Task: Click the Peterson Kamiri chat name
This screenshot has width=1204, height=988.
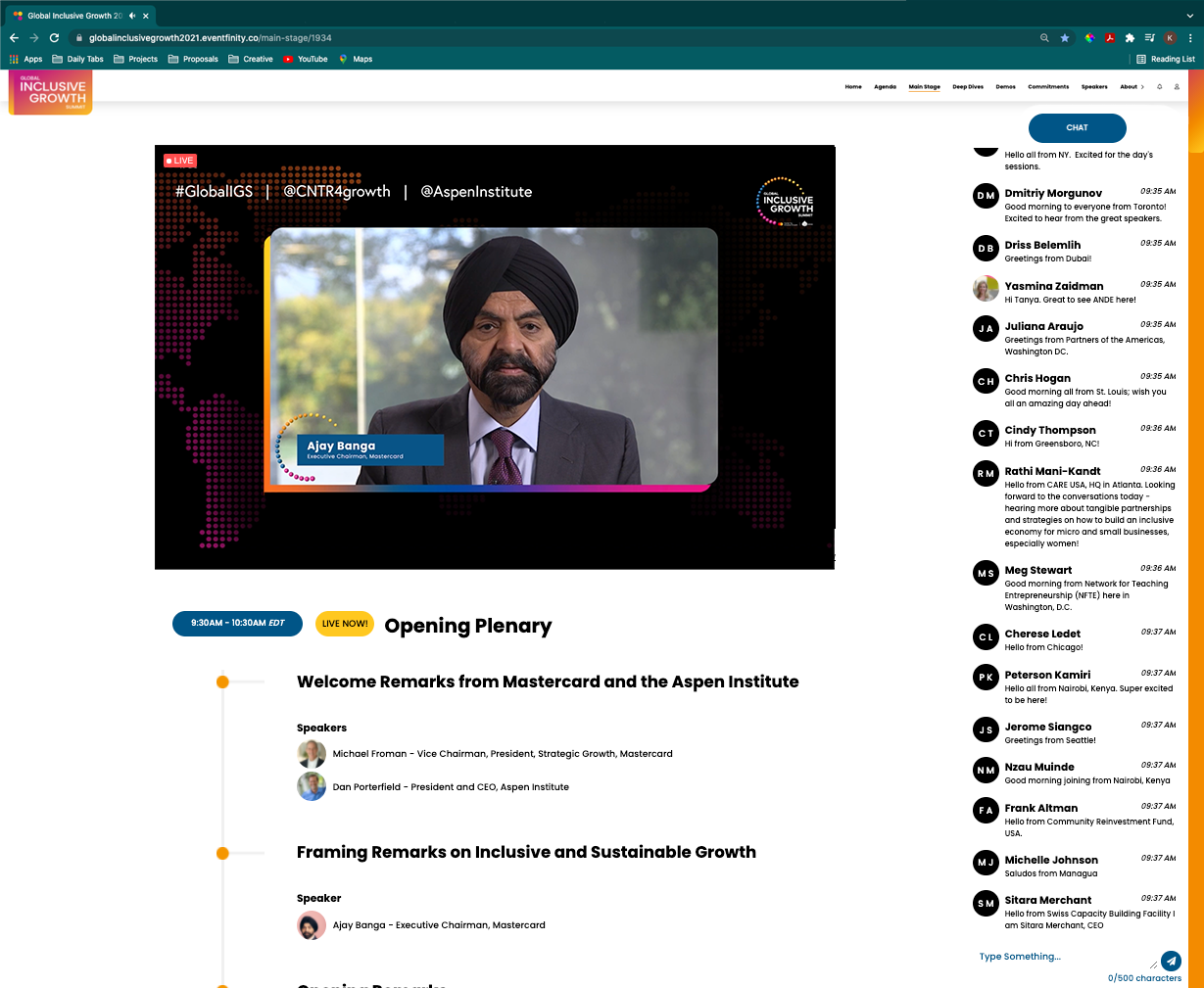Action: [x=1047, y=675]
